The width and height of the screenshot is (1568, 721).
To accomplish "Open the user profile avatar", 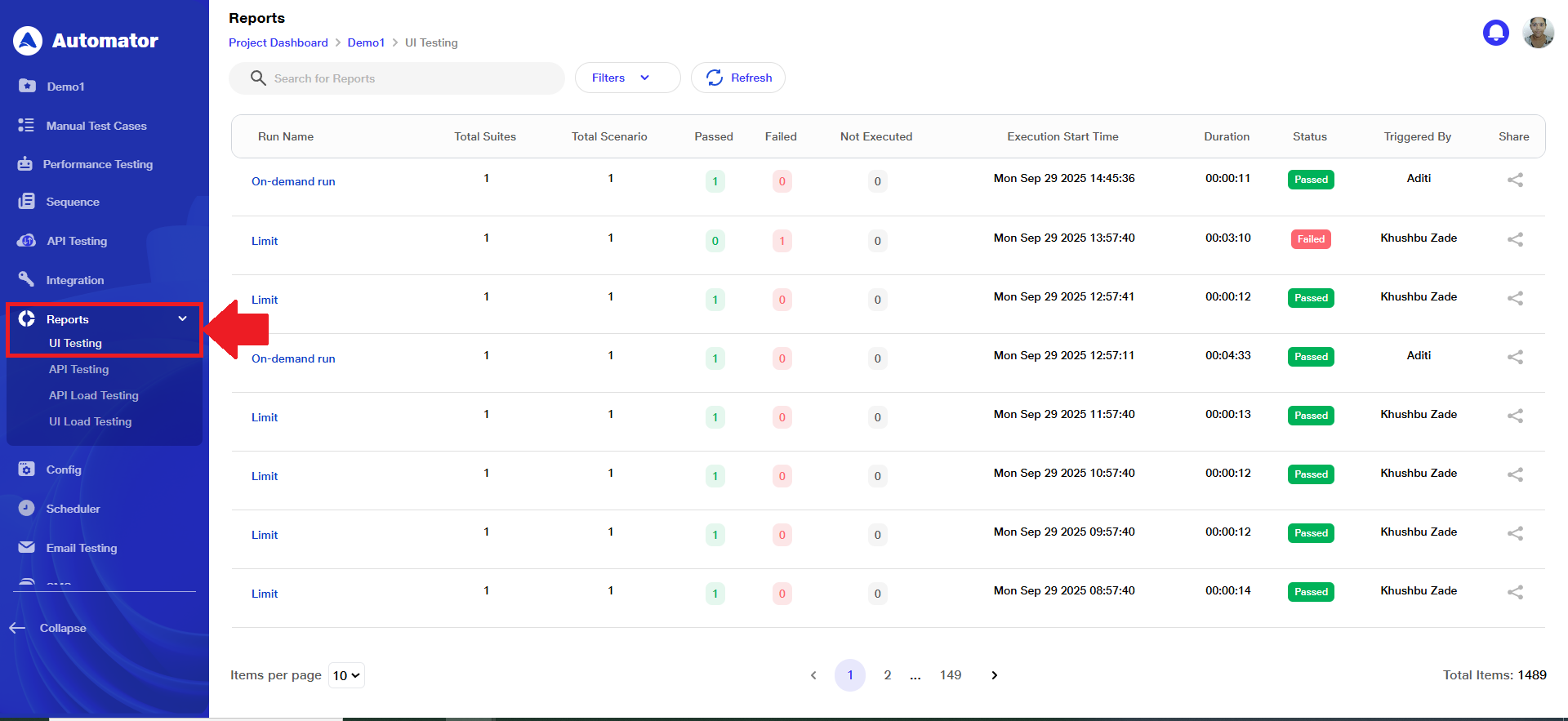I will coord(1538,33).
